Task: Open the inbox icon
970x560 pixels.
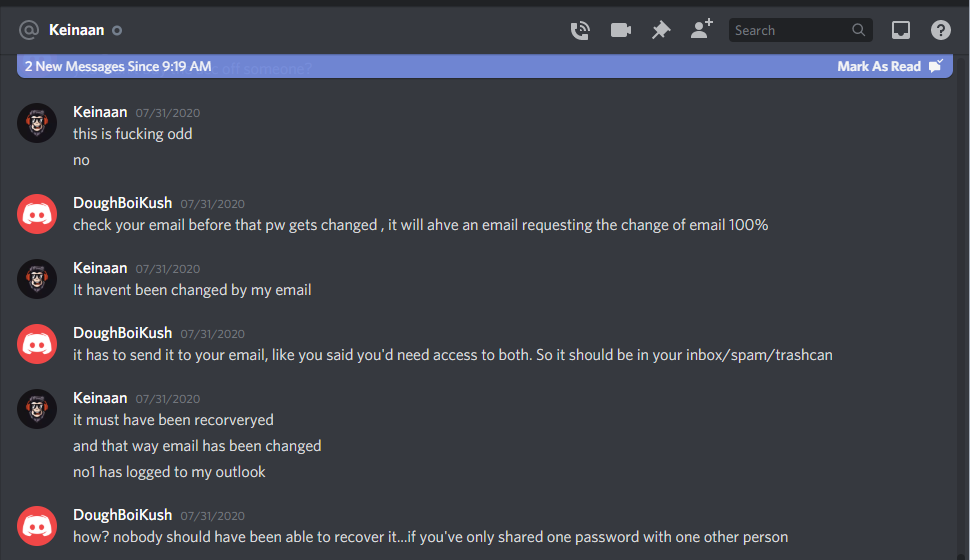Action: 901,30
